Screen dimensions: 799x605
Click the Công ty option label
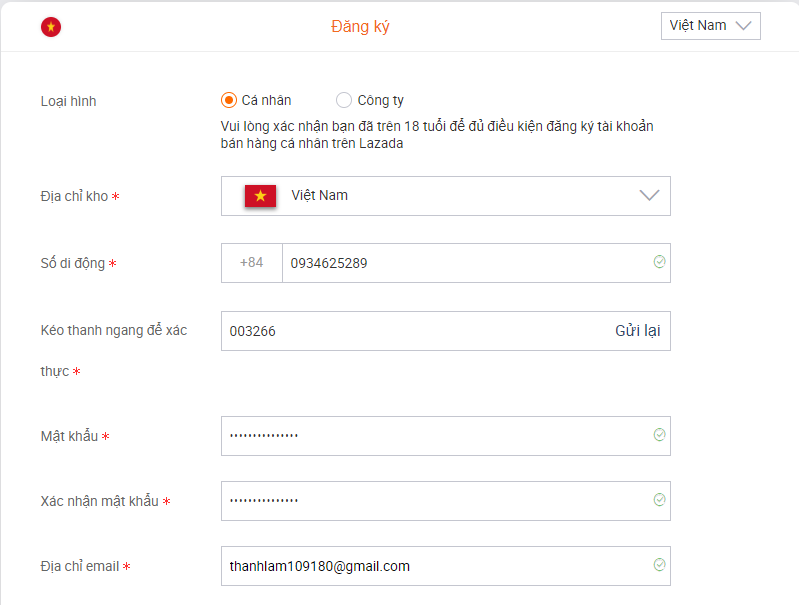[x=381, y=100]
